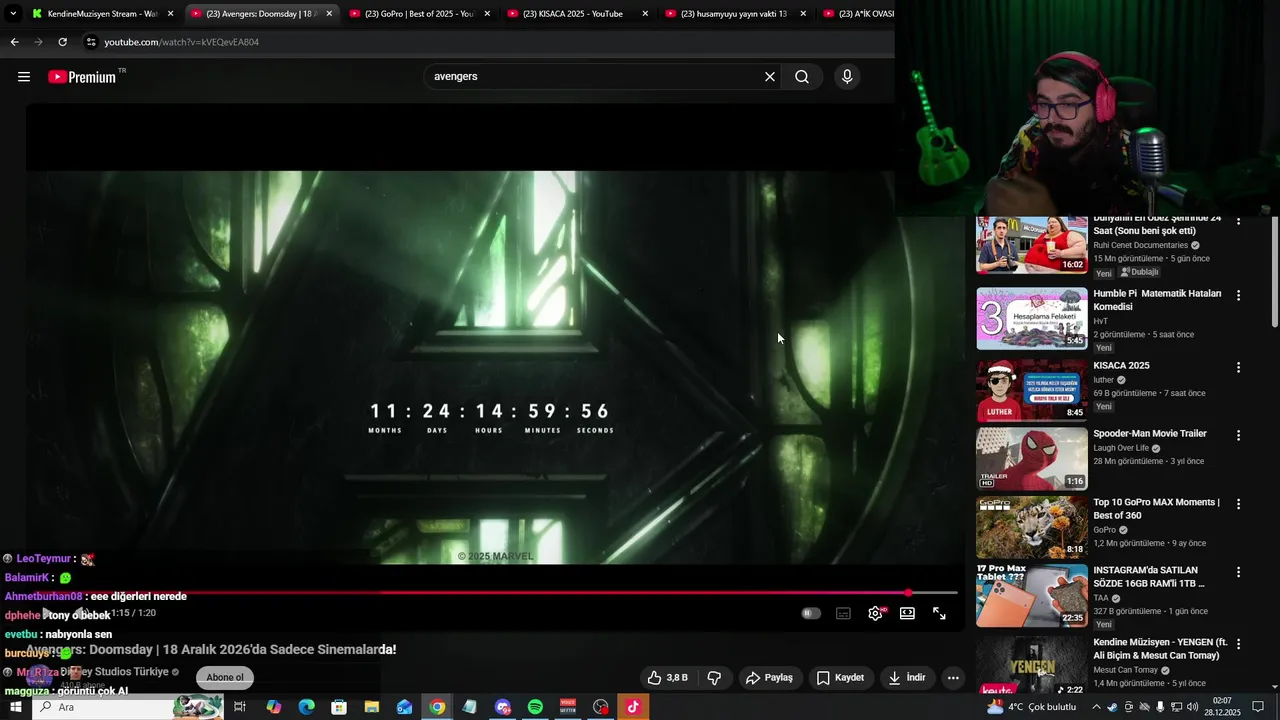
Task: Click the Paylaş share button
Action: (769, 678)
